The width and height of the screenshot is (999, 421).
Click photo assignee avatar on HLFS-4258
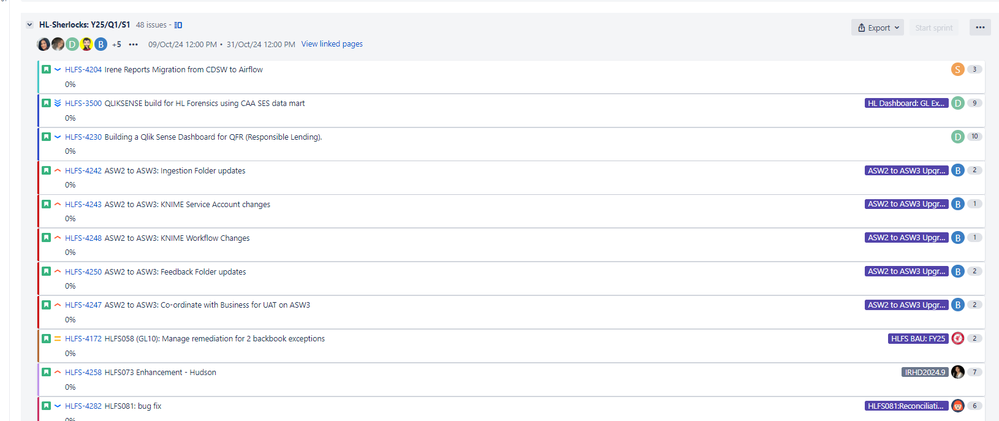pos(958,372)
